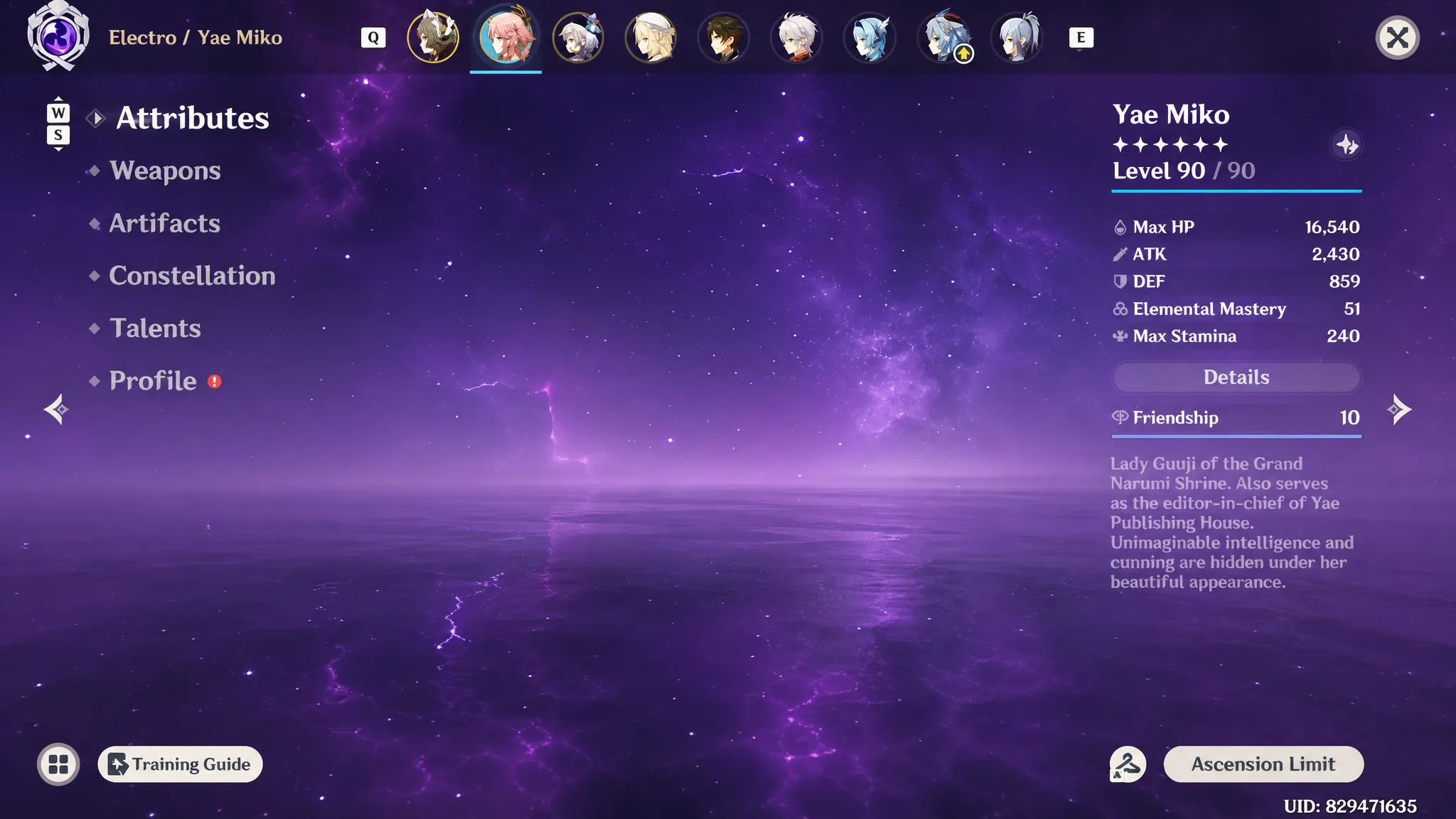Click the sparkle icon beside star rating
Viewport: 1456px width, 819px height.
coord(1346,145)
